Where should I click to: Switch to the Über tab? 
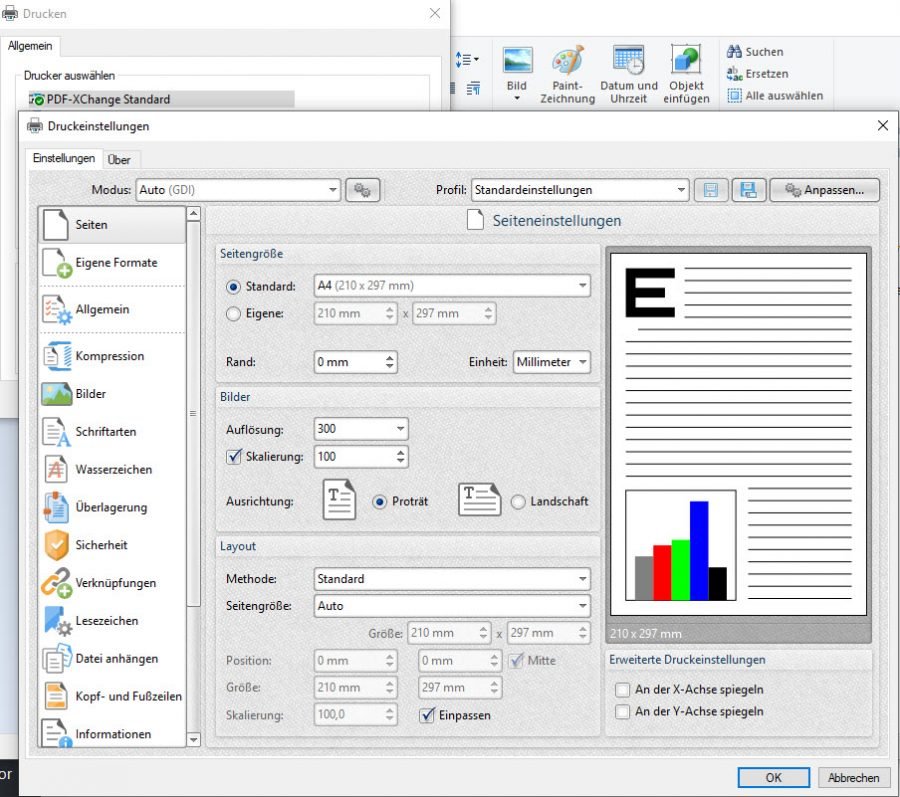(121, 159)
